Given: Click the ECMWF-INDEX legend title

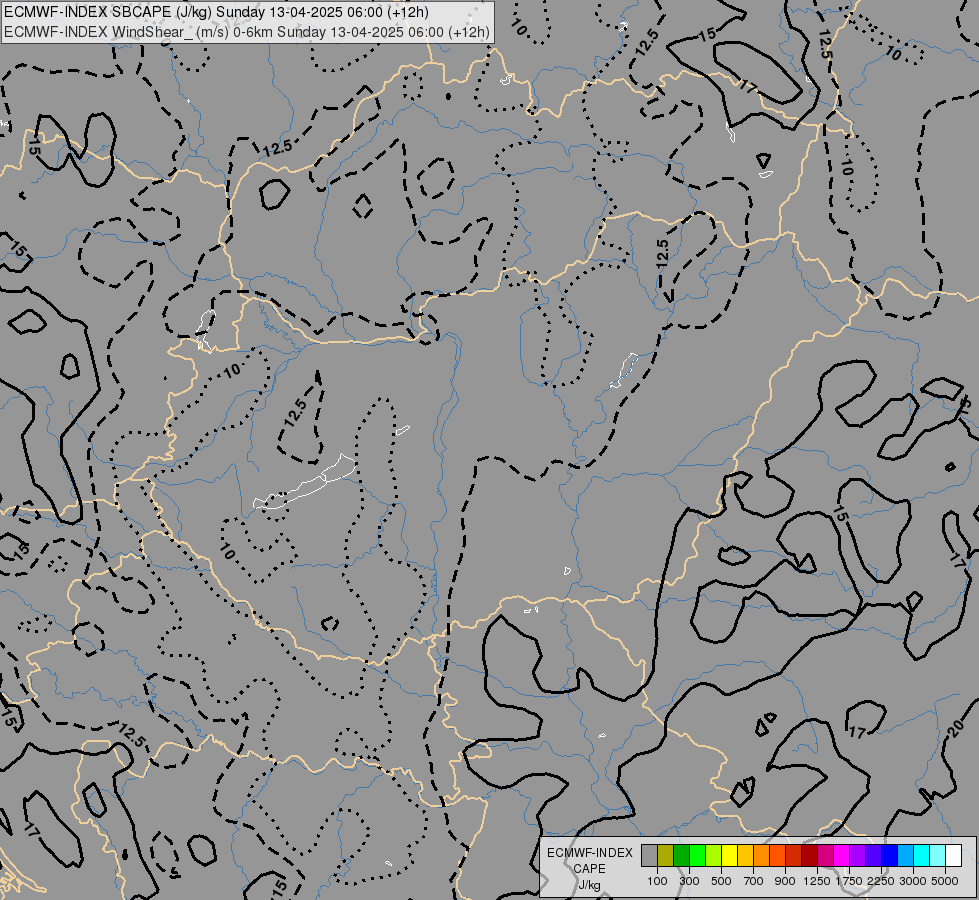Looking at the screenshot, I should point(590,853).
